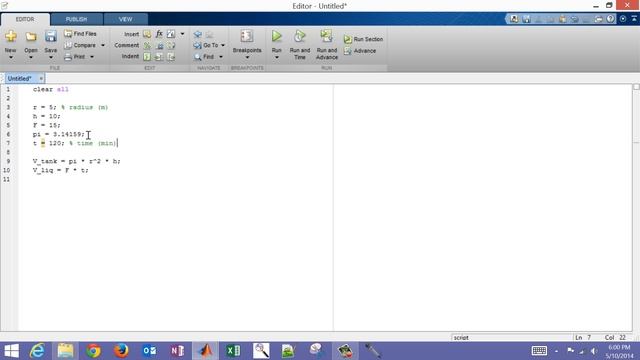Open Google Chrome from taskbar

pyautogui.click(x=93, y=351)
